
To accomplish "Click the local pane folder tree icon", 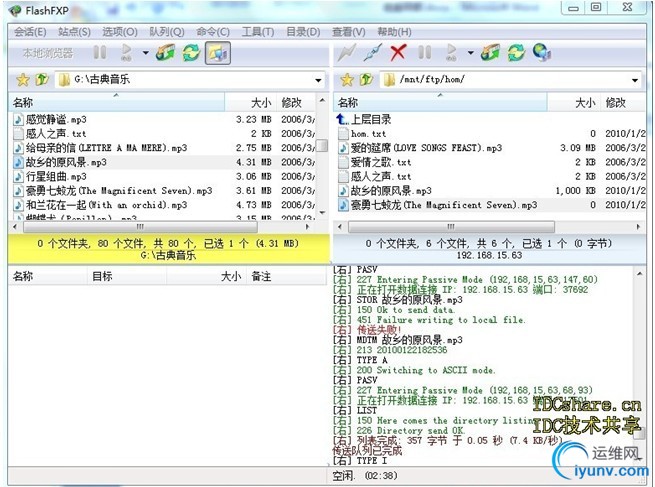I will (x=165, y=53).
